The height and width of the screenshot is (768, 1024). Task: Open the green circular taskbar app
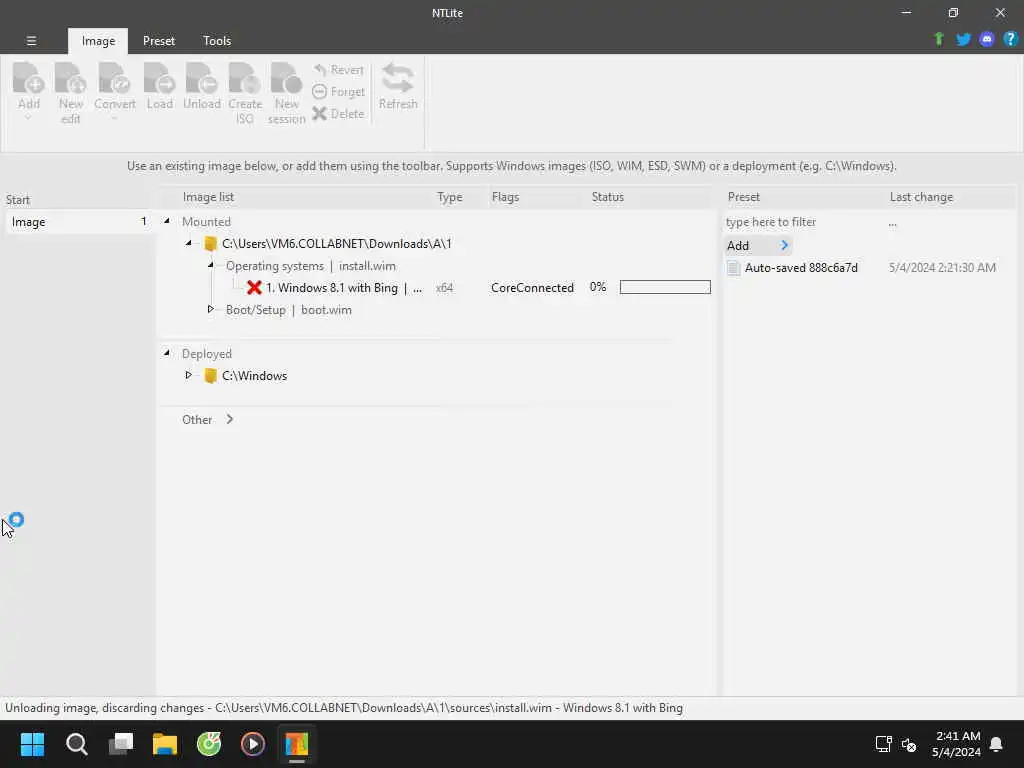click(x=209, y=744)
